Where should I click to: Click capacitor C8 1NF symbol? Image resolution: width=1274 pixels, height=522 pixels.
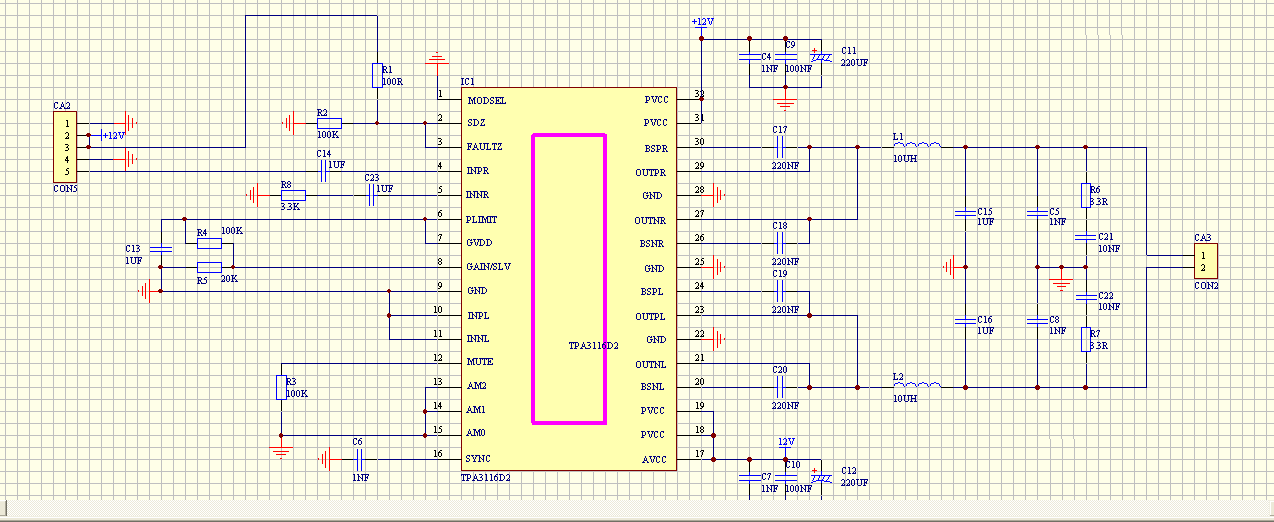(1037, 321)
